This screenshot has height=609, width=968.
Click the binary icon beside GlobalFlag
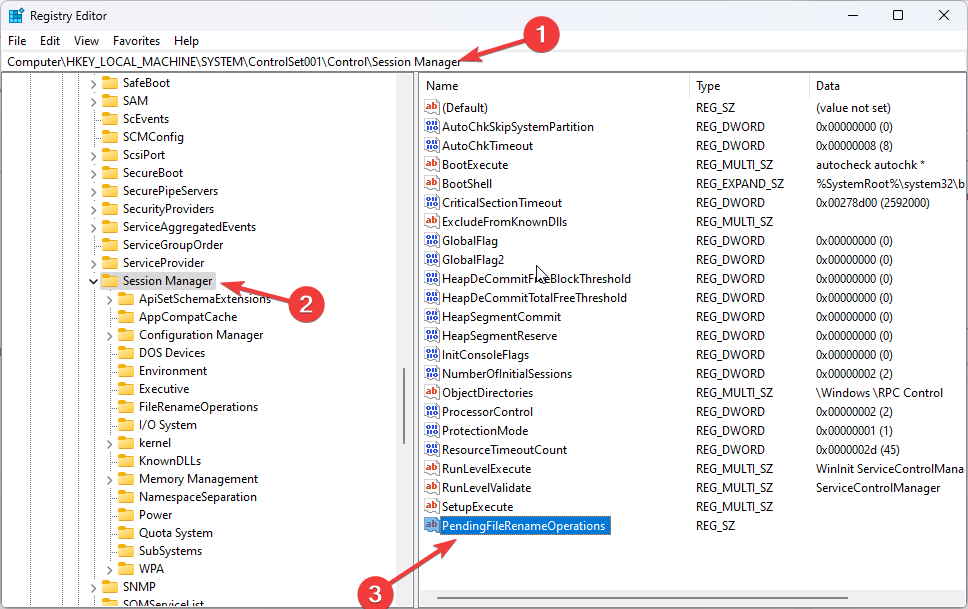pyautogui.click(x=432, y=240)
